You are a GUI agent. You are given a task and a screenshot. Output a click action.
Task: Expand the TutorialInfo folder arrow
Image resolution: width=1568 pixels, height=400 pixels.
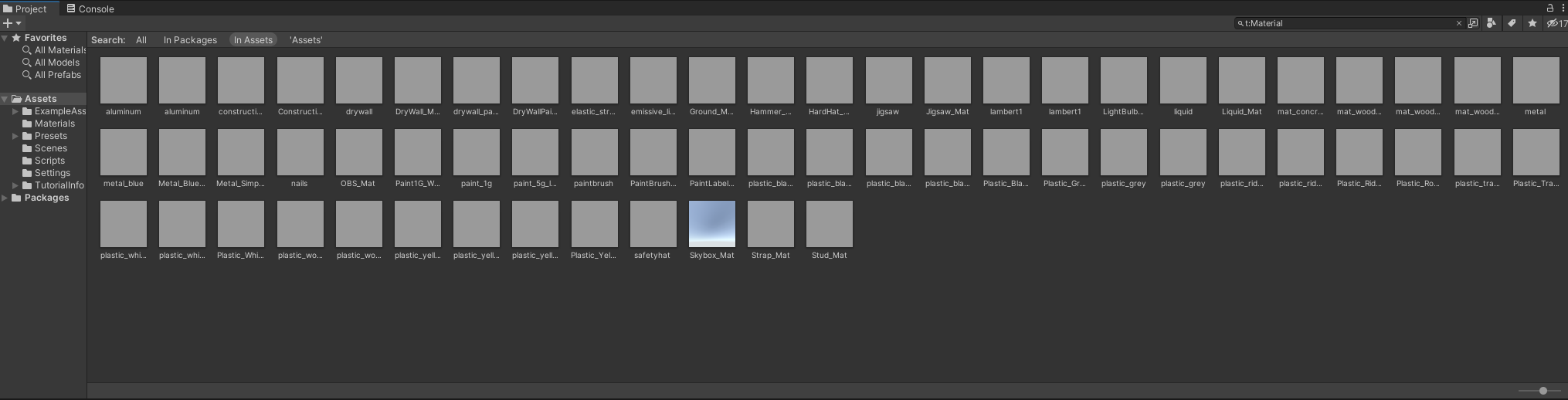pyautogui.click(x=15, y=185)
